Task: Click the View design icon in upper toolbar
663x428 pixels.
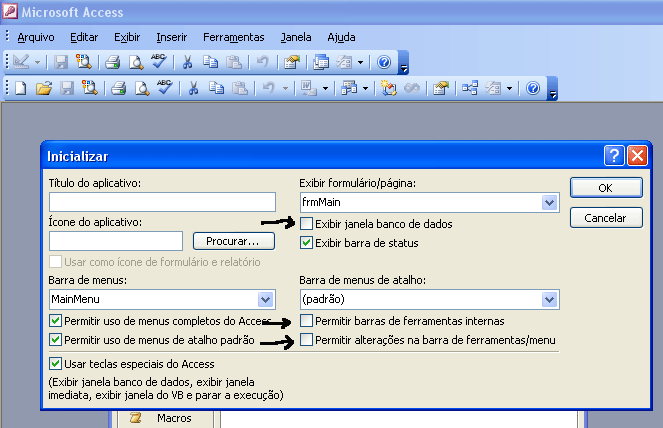Action: pos(20,62)
